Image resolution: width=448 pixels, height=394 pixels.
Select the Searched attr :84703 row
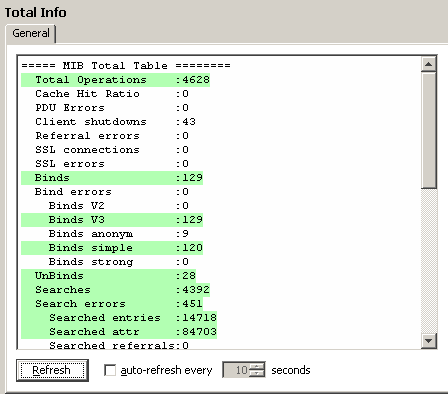pyautogui.click(x=119, y=332)
